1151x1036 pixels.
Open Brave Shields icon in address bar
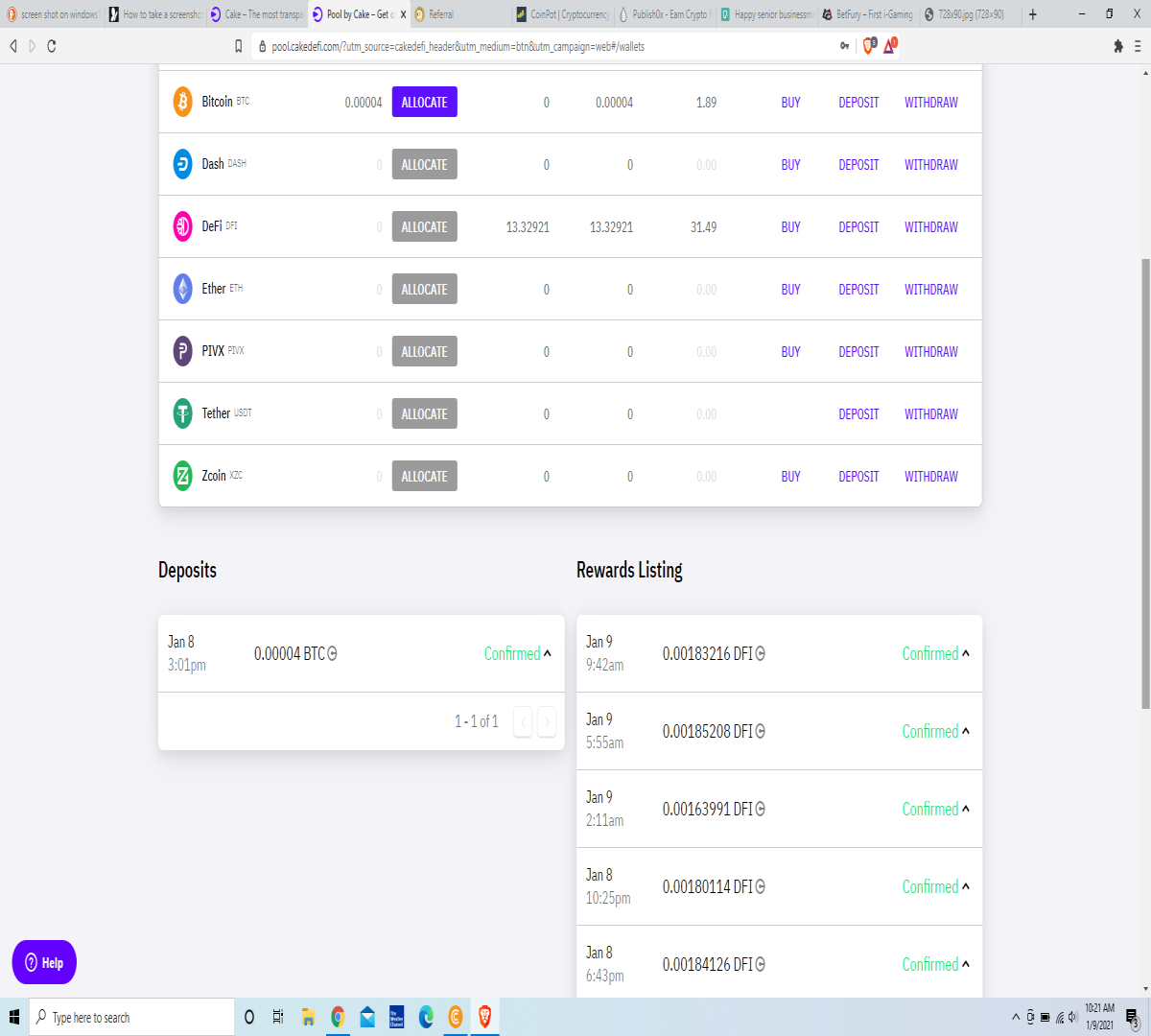[869, 45]
